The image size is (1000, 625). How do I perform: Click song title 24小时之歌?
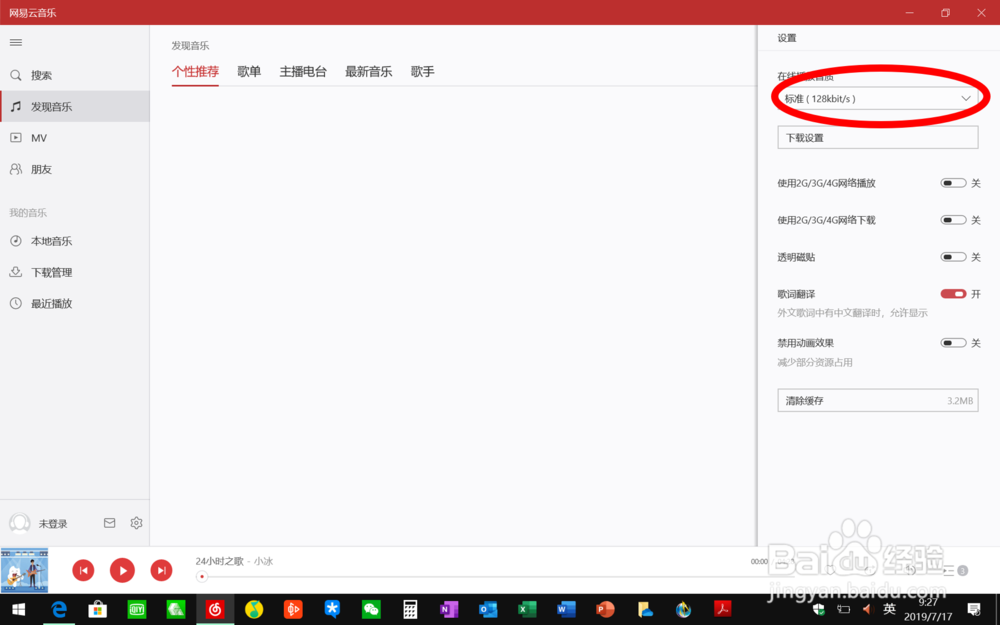(x=219, y=561)
